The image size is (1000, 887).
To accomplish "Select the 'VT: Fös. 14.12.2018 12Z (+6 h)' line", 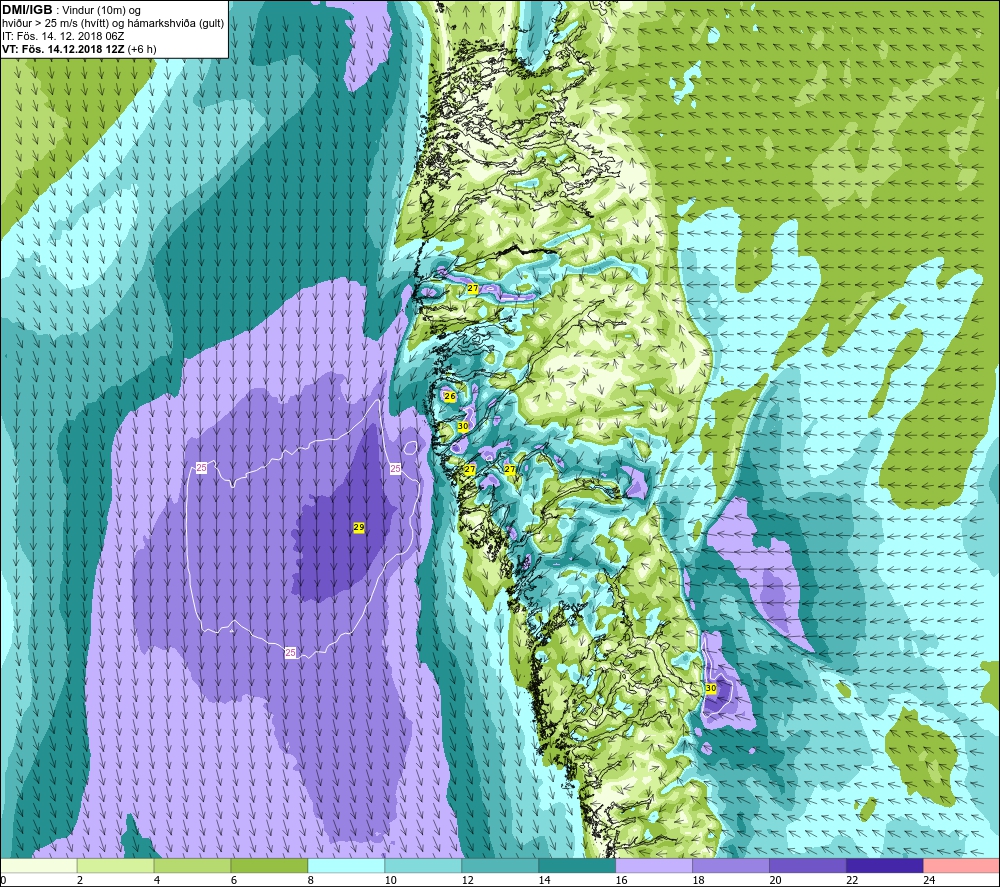I will point(79,48).
